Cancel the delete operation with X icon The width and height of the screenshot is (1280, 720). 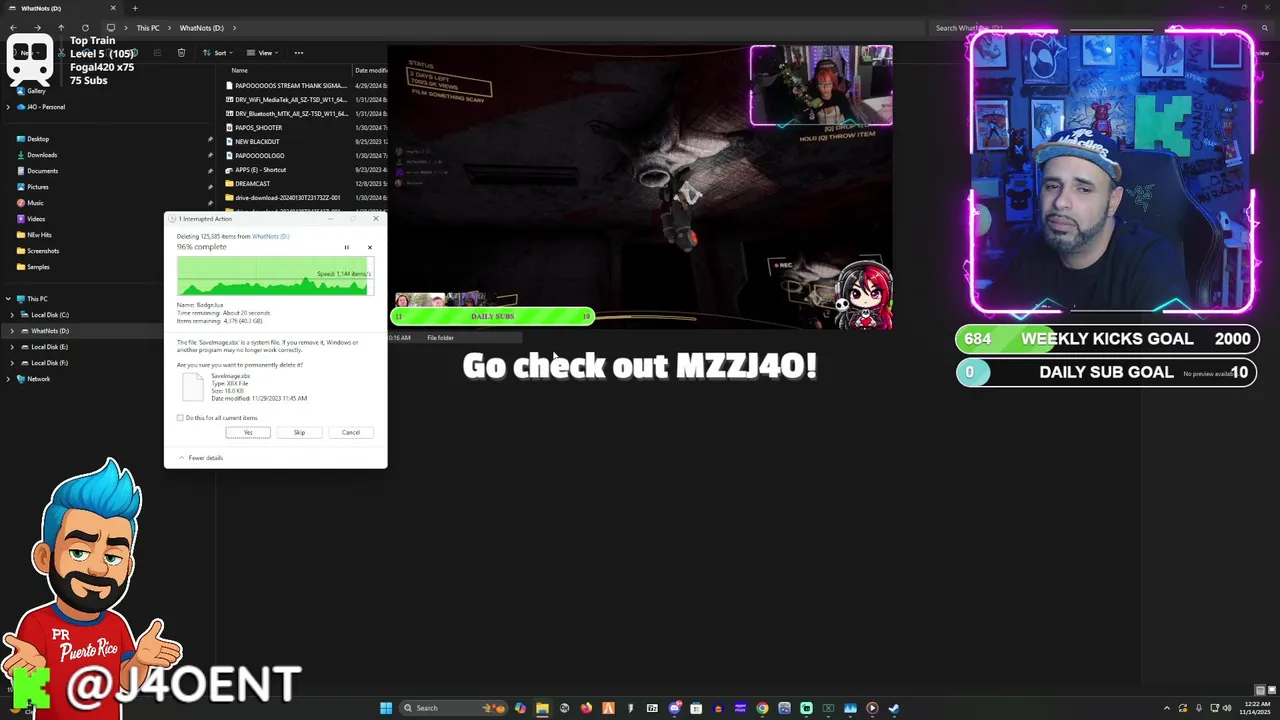coord(370,247)
